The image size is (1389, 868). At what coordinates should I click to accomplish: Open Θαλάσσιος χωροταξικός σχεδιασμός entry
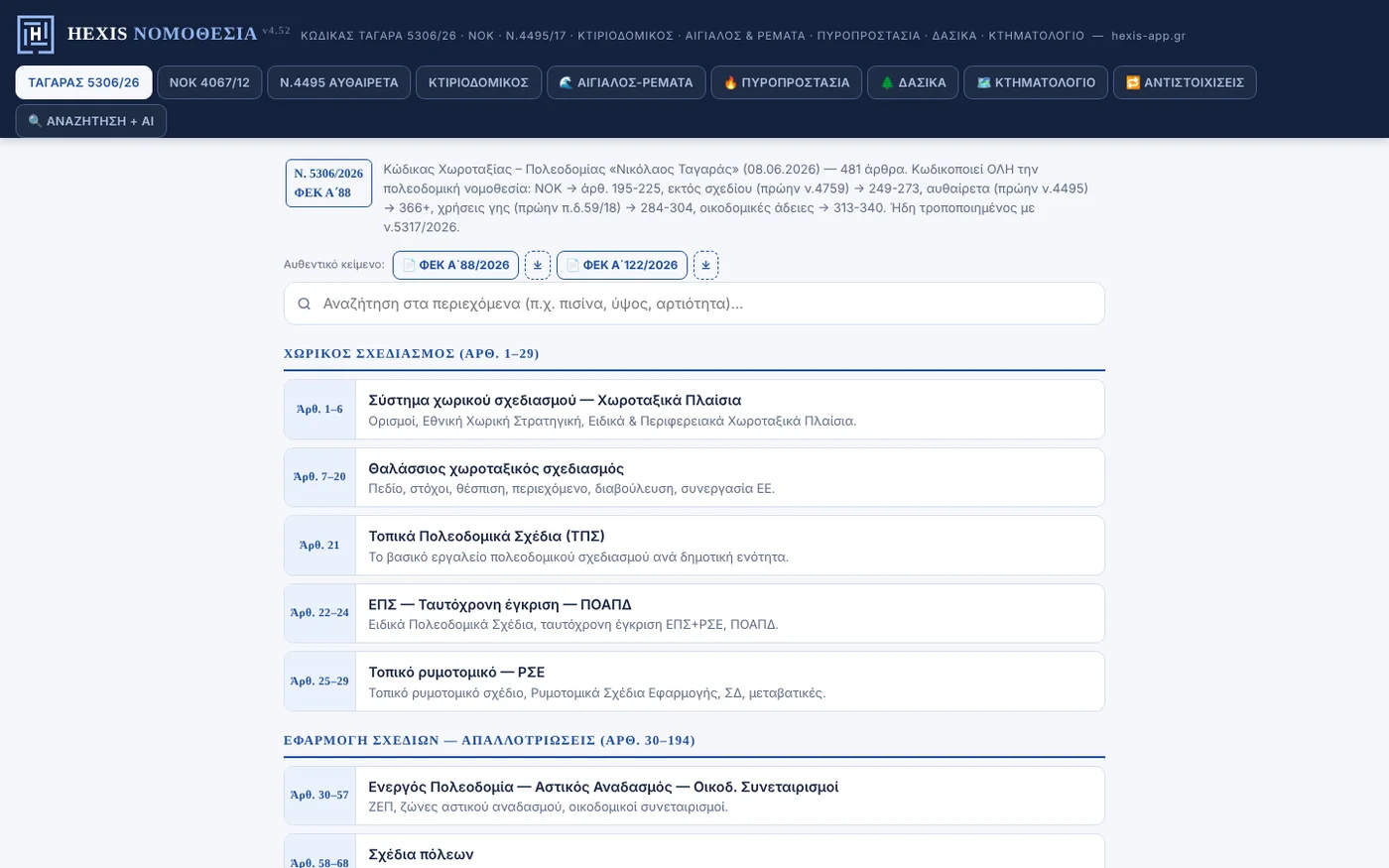pos(694,477)
